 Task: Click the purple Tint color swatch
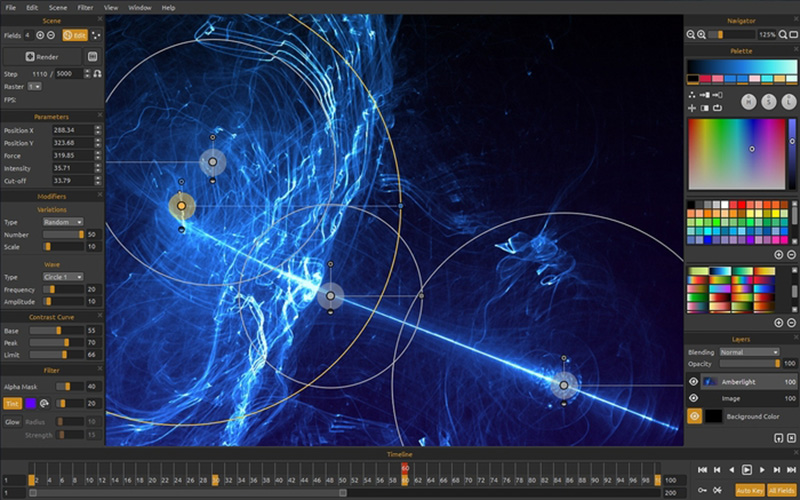(31, 404)
